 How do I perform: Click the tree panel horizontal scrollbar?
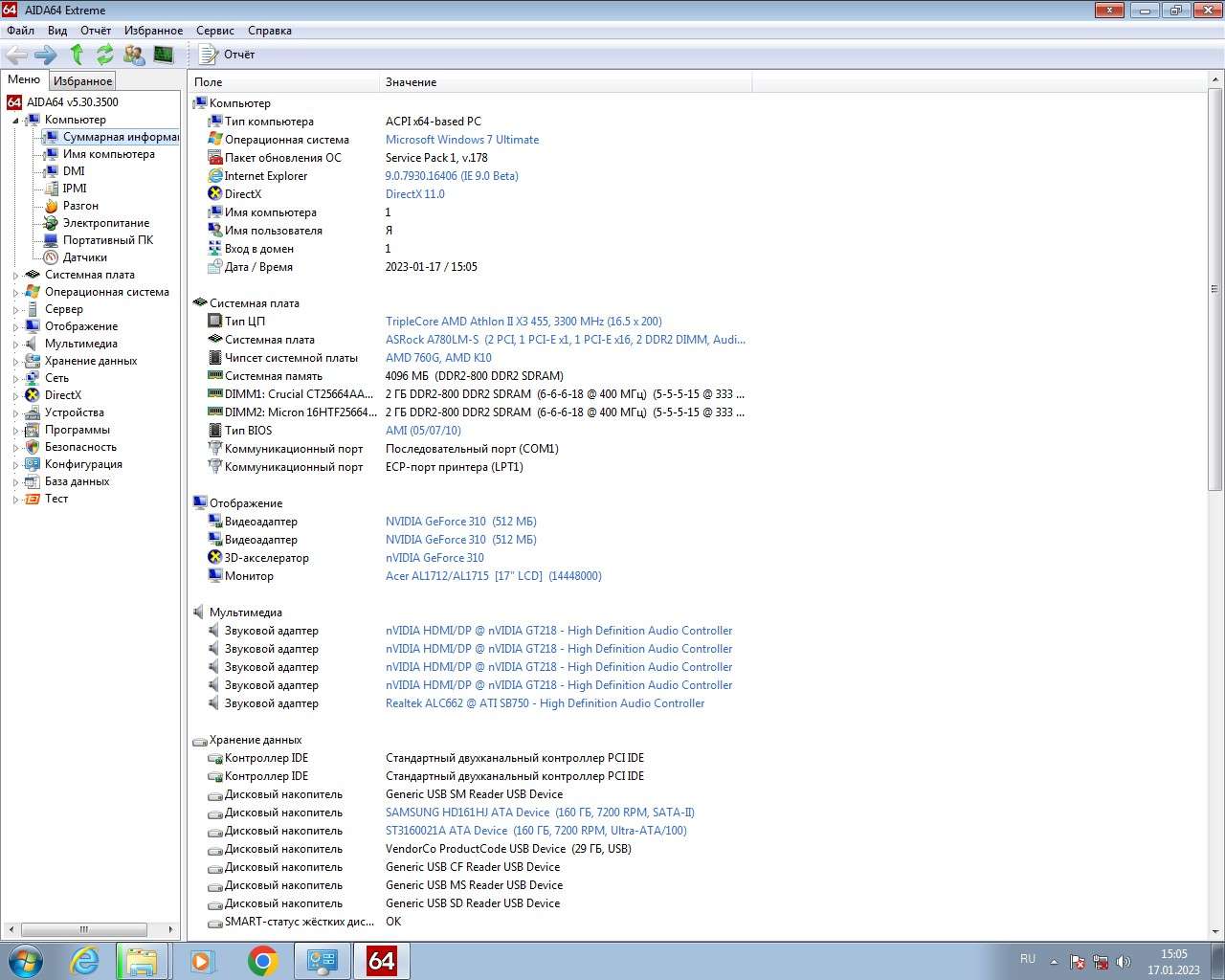[84, 929]
